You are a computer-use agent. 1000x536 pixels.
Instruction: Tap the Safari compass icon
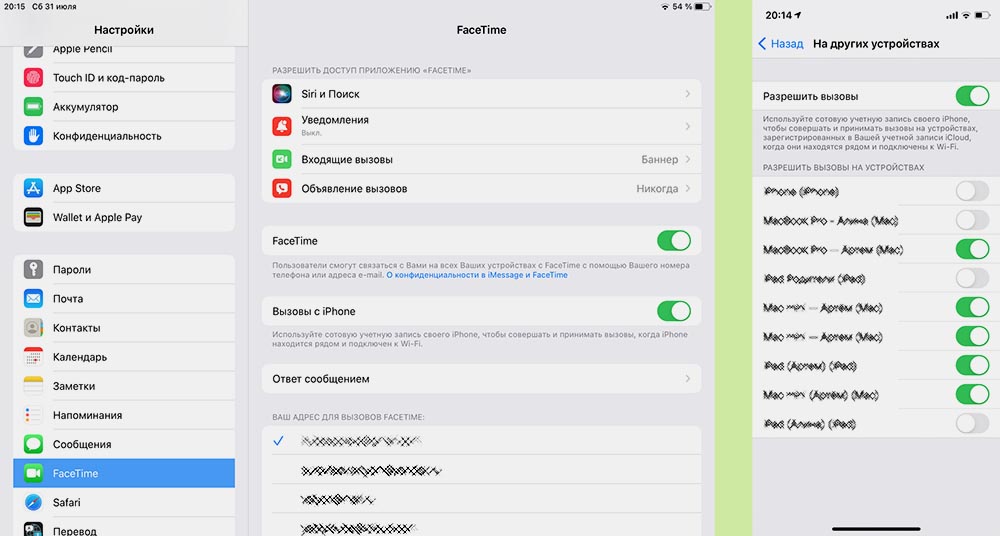tap(33, 502)
